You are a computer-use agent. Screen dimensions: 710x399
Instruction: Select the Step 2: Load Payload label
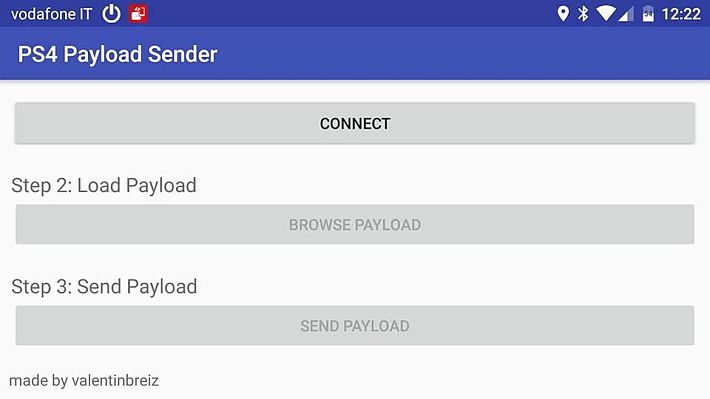(x=104, y=185)
